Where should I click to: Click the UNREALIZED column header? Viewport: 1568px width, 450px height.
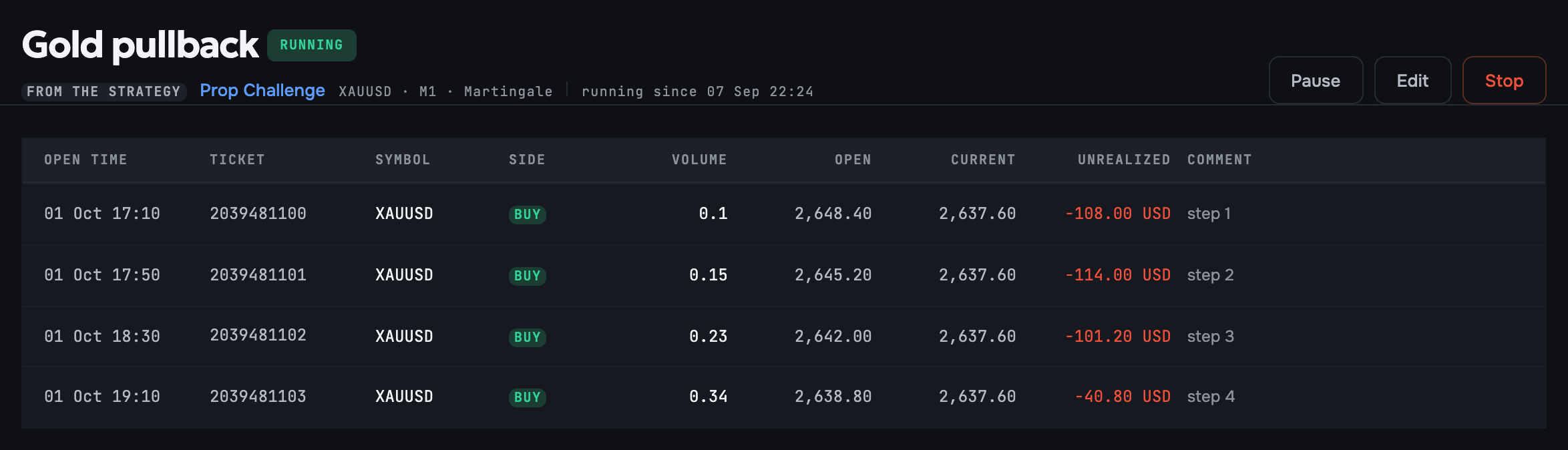tap(1124, 160)
